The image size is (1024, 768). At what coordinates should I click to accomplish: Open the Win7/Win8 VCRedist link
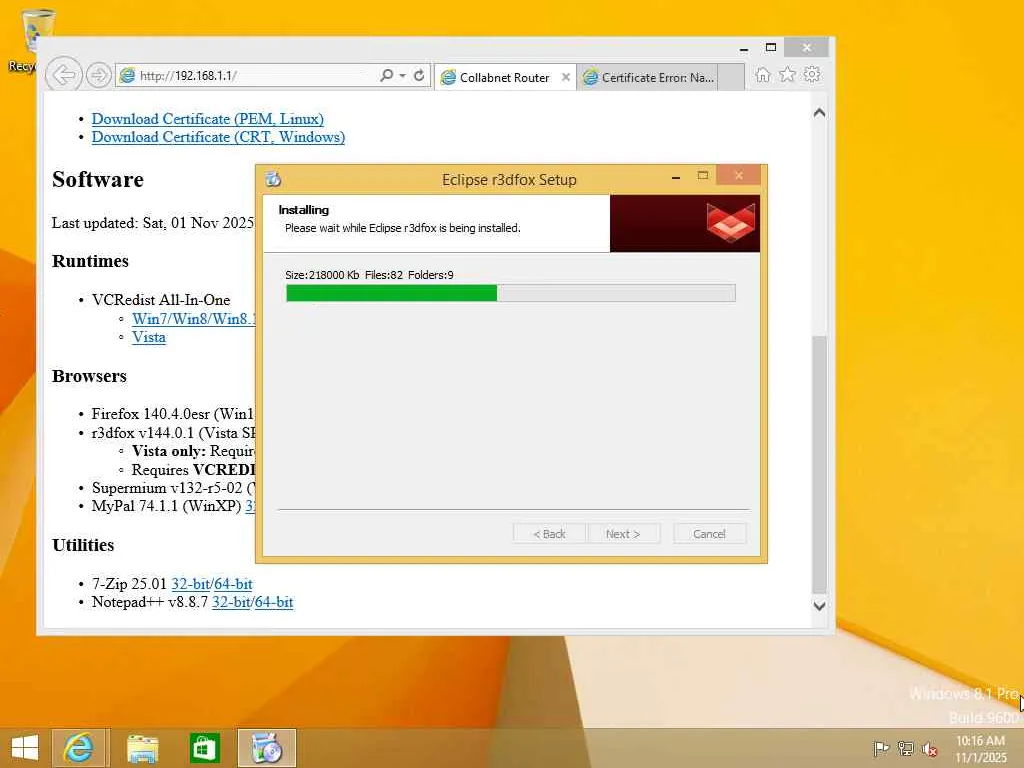click(193, 319)
